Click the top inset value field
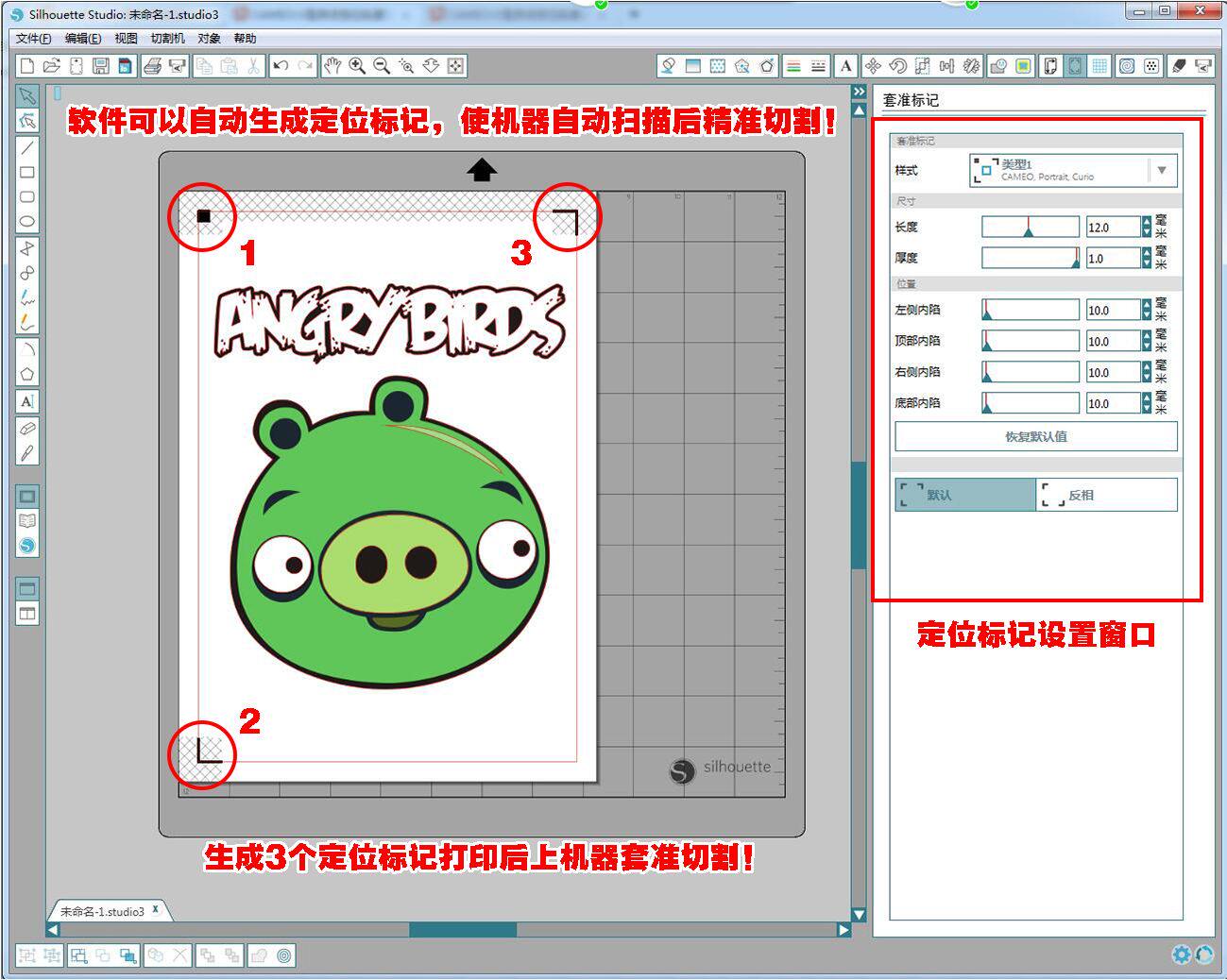 point(1113,341)
